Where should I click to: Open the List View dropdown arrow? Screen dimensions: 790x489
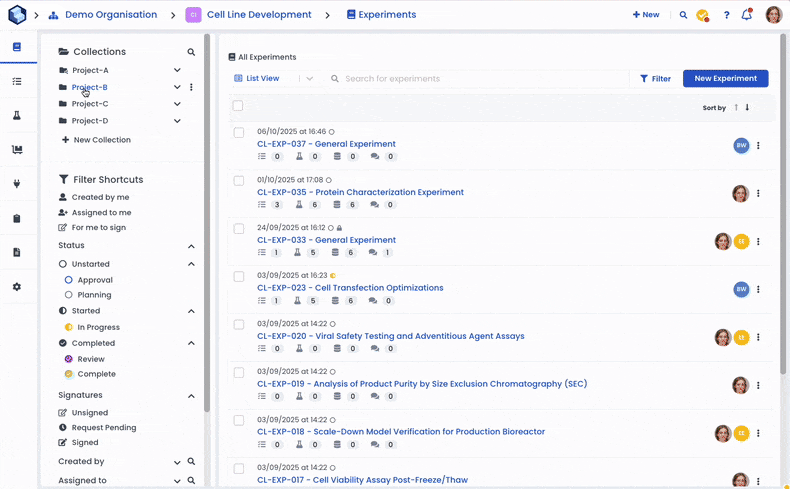click(309, 79)
